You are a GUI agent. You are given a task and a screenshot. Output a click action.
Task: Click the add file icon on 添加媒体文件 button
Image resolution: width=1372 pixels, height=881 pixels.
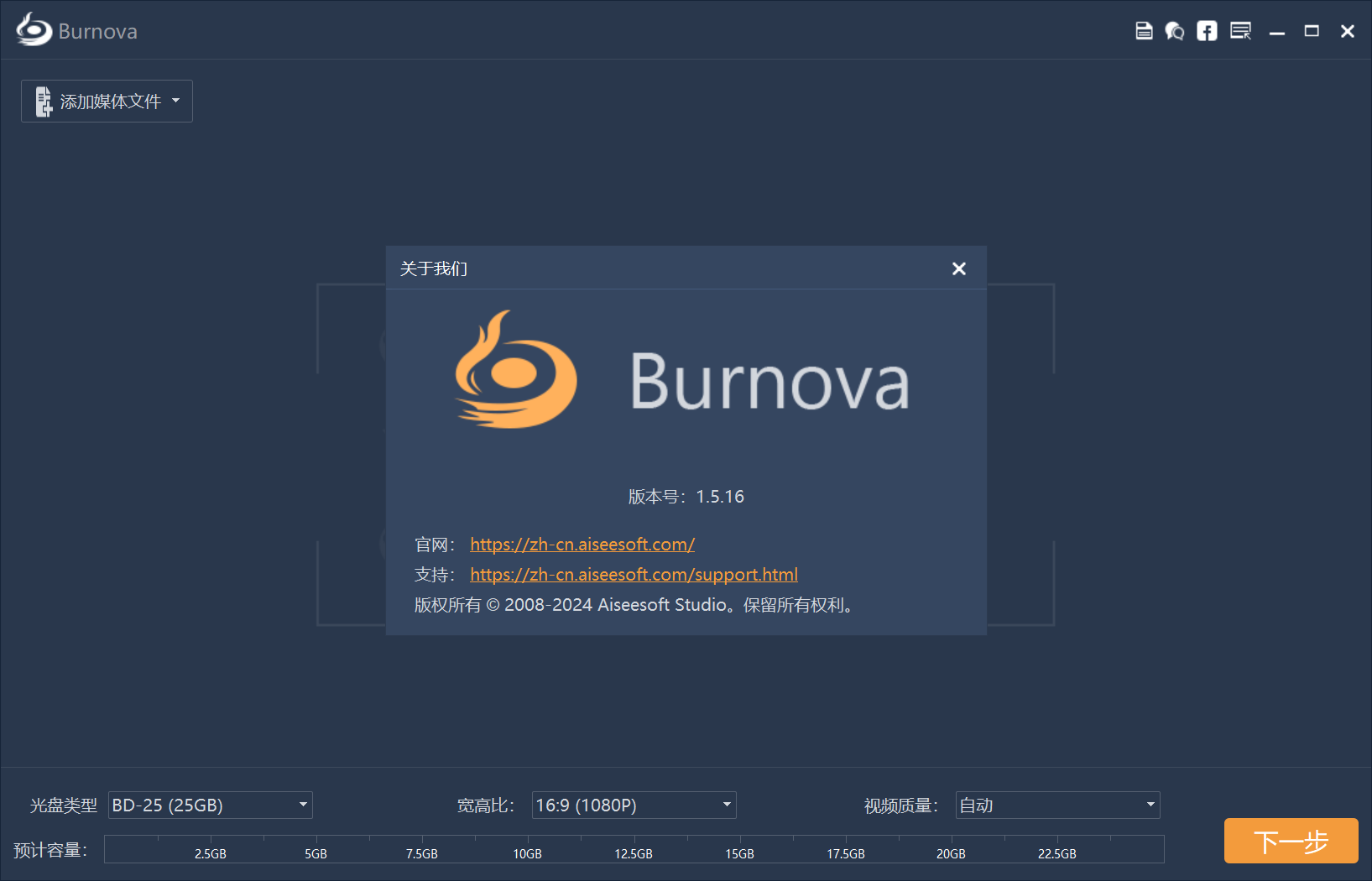click(x=44, y=102)
